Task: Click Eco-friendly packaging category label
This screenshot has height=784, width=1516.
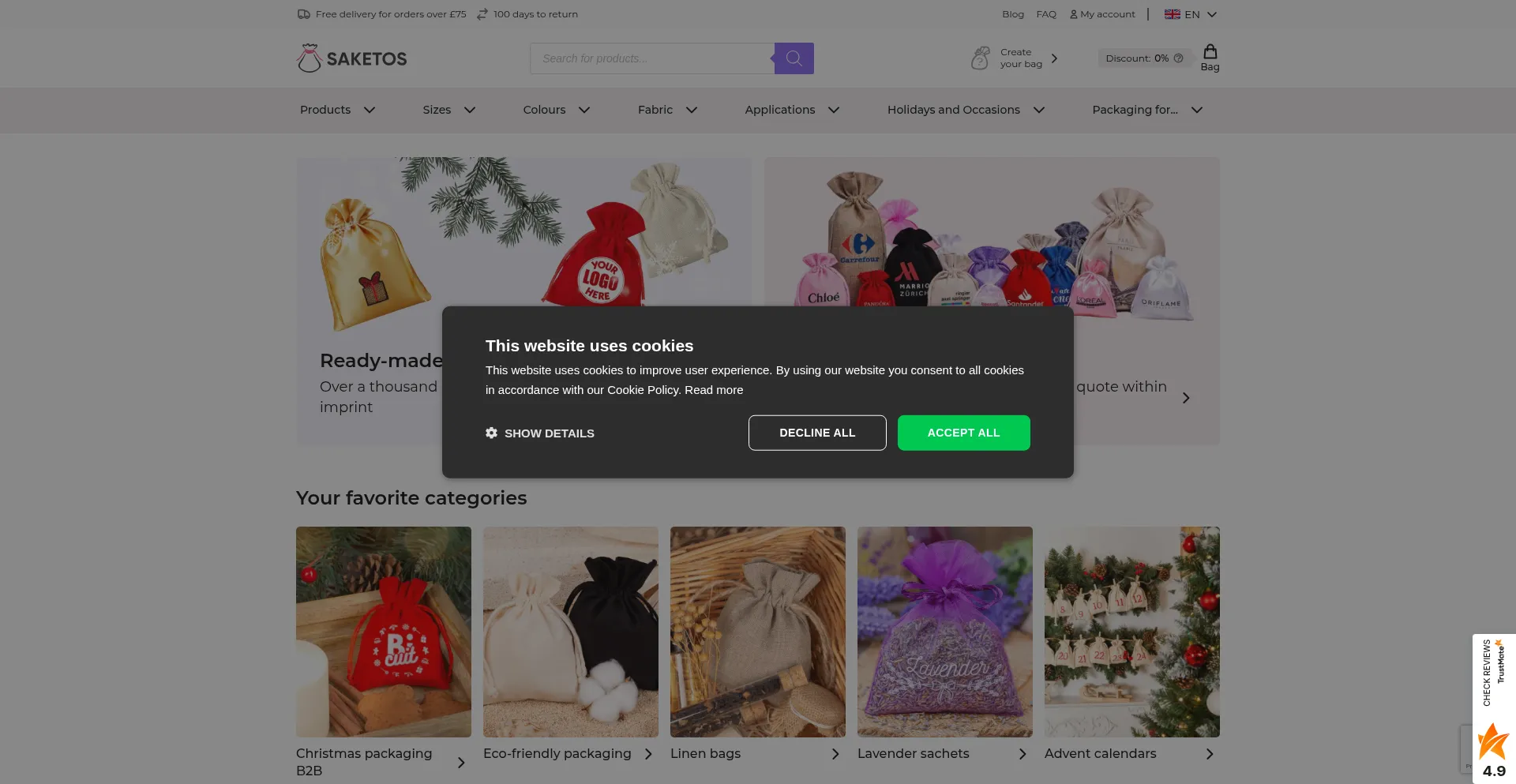Action: click(557, 754)
